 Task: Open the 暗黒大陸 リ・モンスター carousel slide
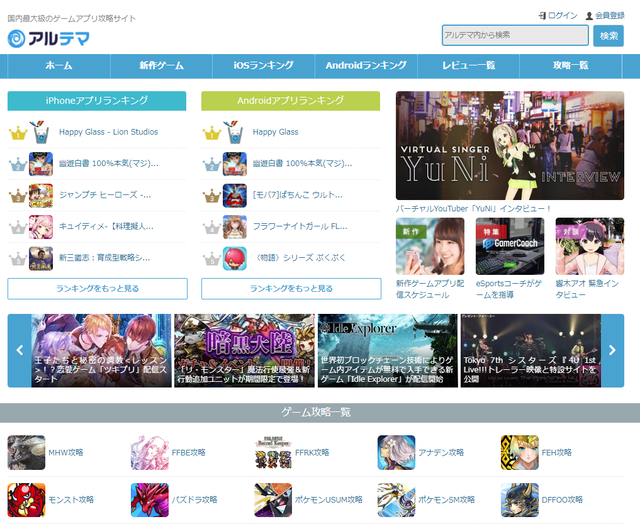pos(244,350)
